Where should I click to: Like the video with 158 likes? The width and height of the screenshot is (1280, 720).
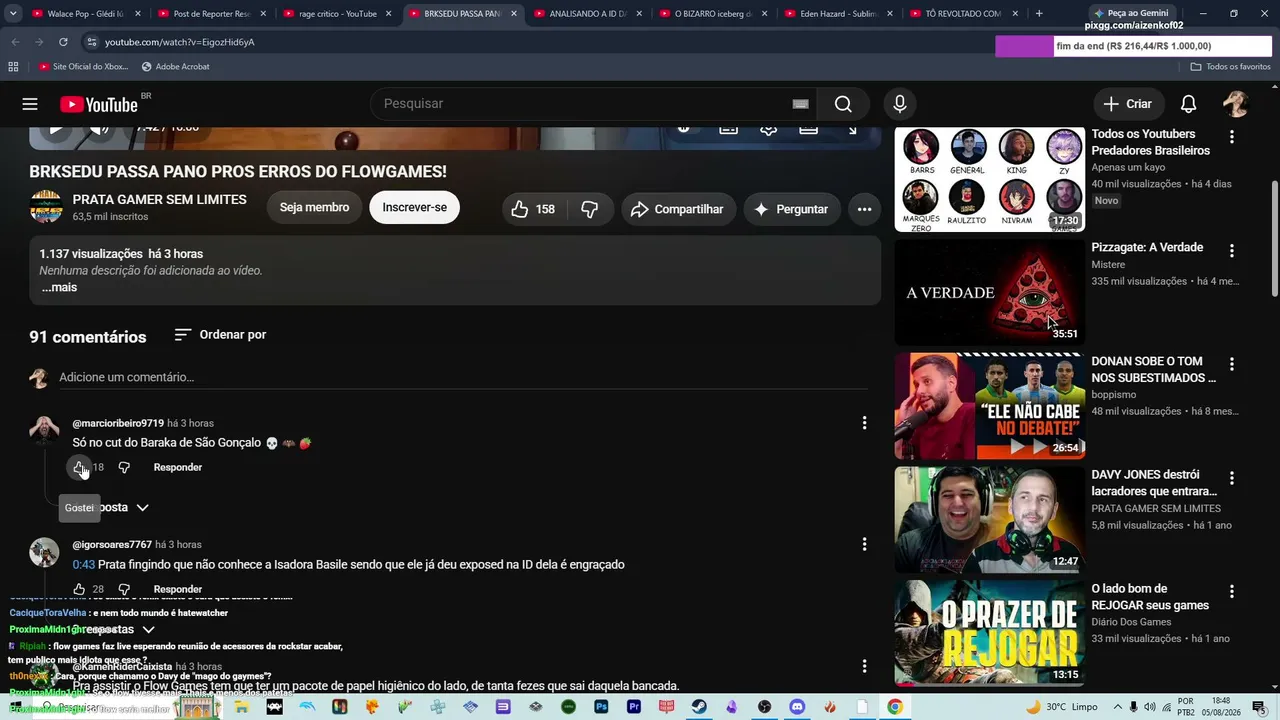click(x=533, y=209)
